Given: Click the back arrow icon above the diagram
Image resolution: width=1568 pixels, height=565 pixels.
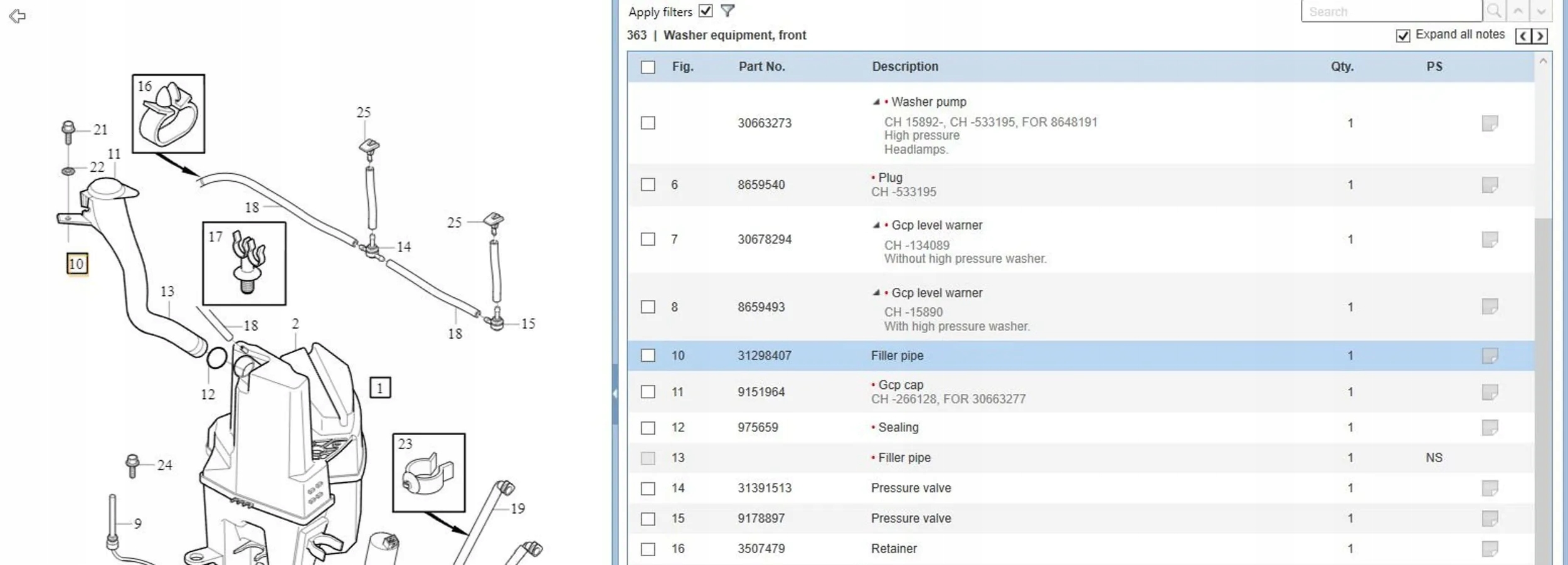Looking at the screenshot, I should coord(18,16).
